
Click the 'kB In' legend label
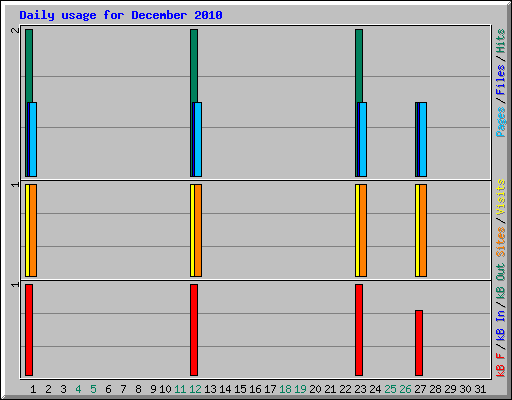(500, 326)
